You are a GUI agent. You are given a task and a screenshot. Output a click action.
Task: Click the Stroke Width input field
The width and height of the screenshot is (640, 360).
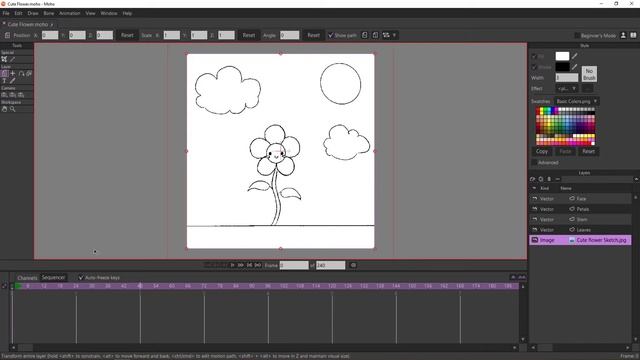click(x=567, y=78)
